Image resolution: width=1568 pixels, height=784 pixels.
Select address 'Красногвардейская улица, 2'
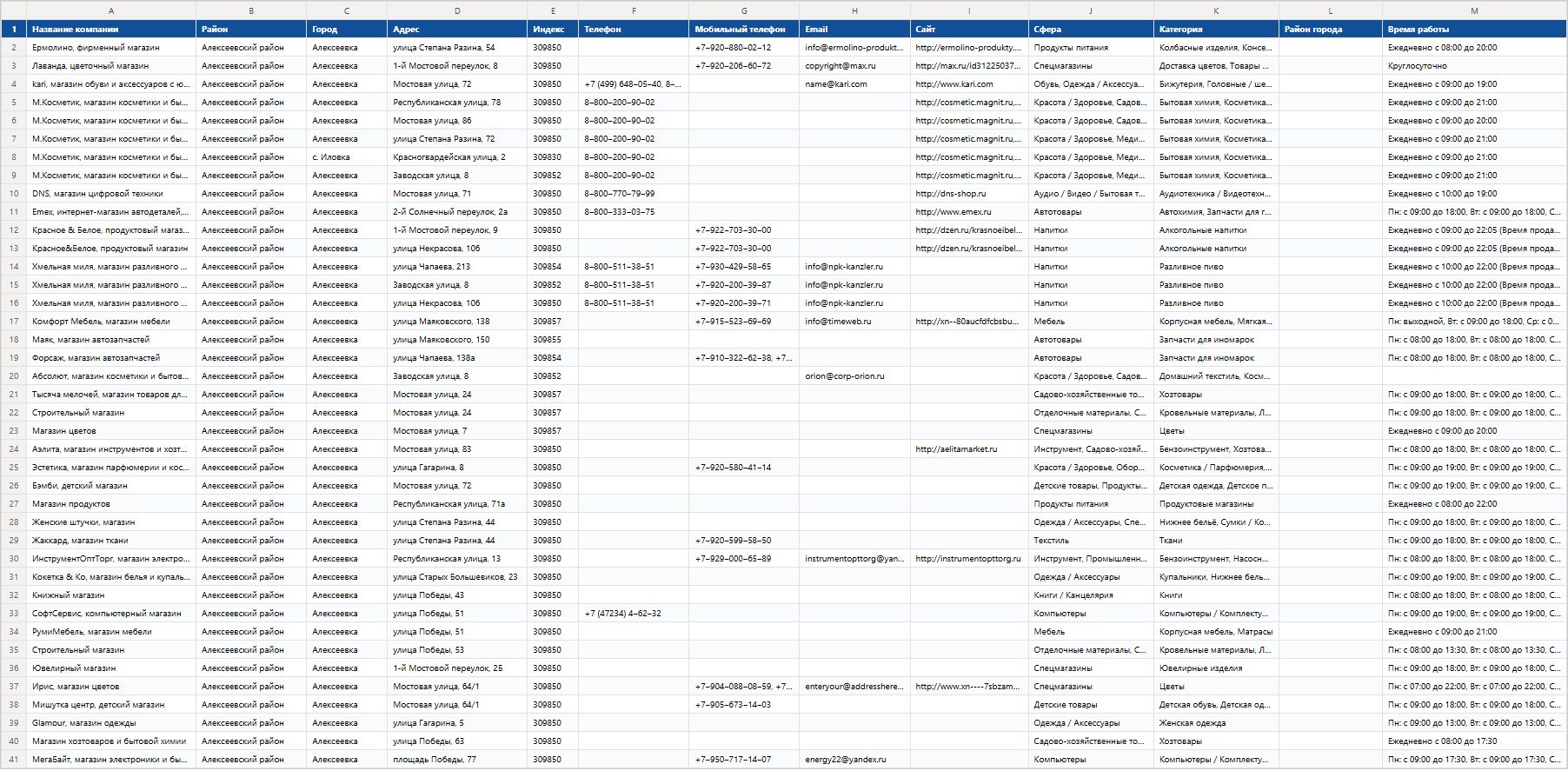tap(457, 157)
